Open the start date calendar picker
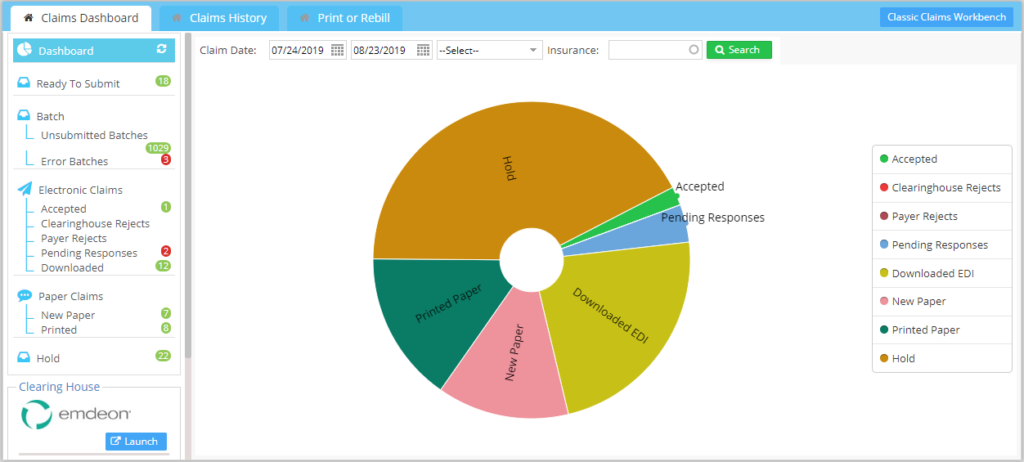This screenshot has height=462, width=1024. 337,50
